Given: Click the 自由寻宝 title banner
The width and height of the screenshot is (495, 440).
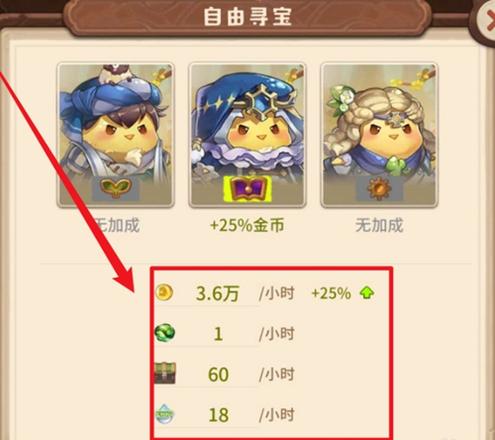Looking at the screenshot, I should 247,17.
